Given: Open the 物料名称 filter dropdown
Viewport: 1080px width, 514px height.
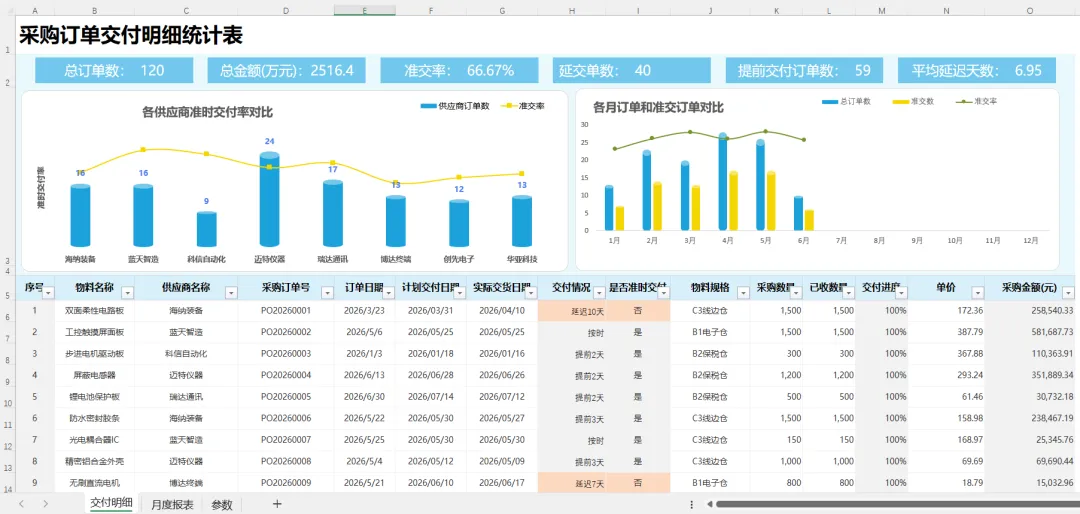Looking at the screenshot, I should click(x=127, y=293).
